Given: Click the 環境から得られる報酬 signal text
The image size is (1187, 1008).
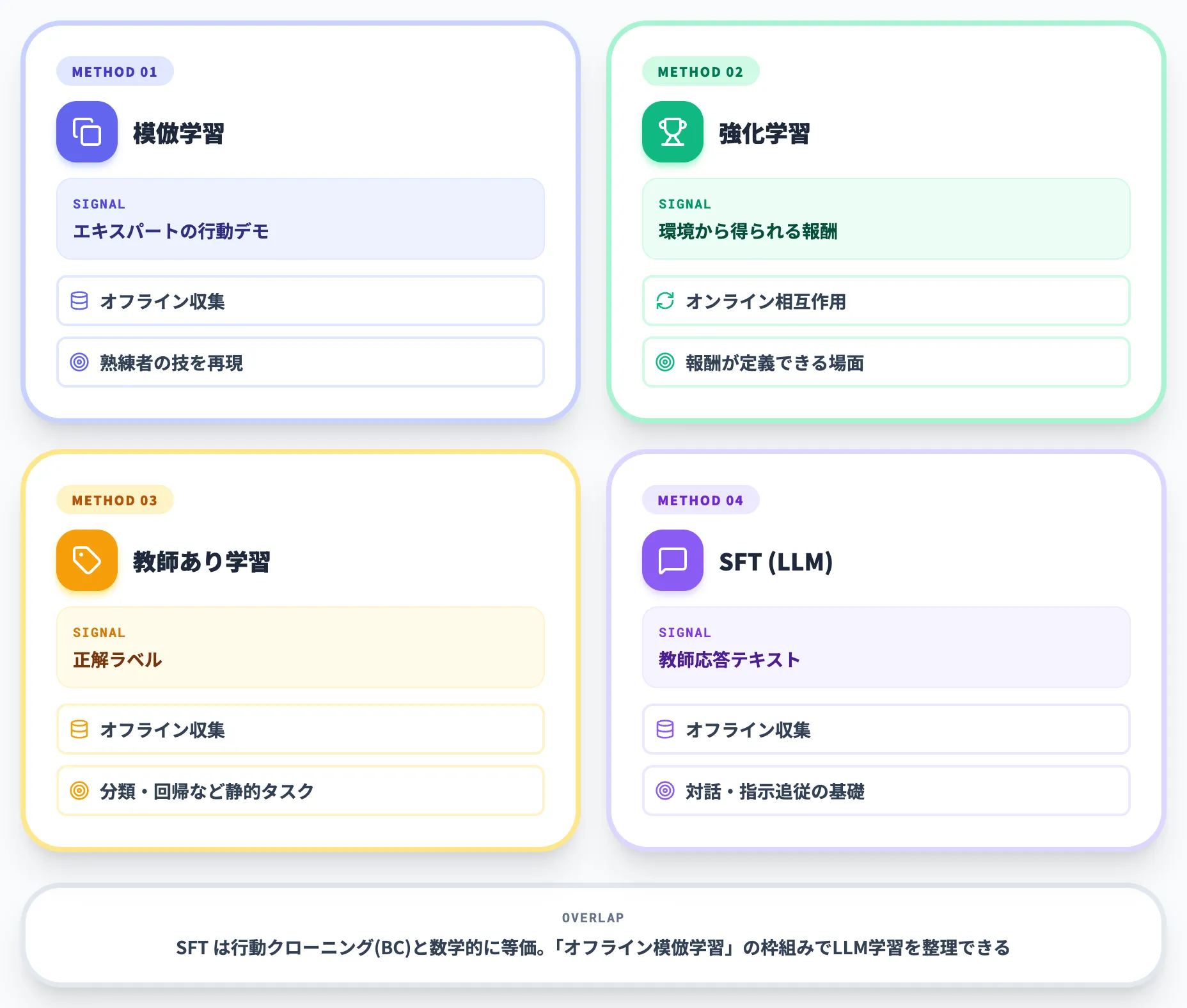Looking at the screenshot, I should tap(748, 231).
